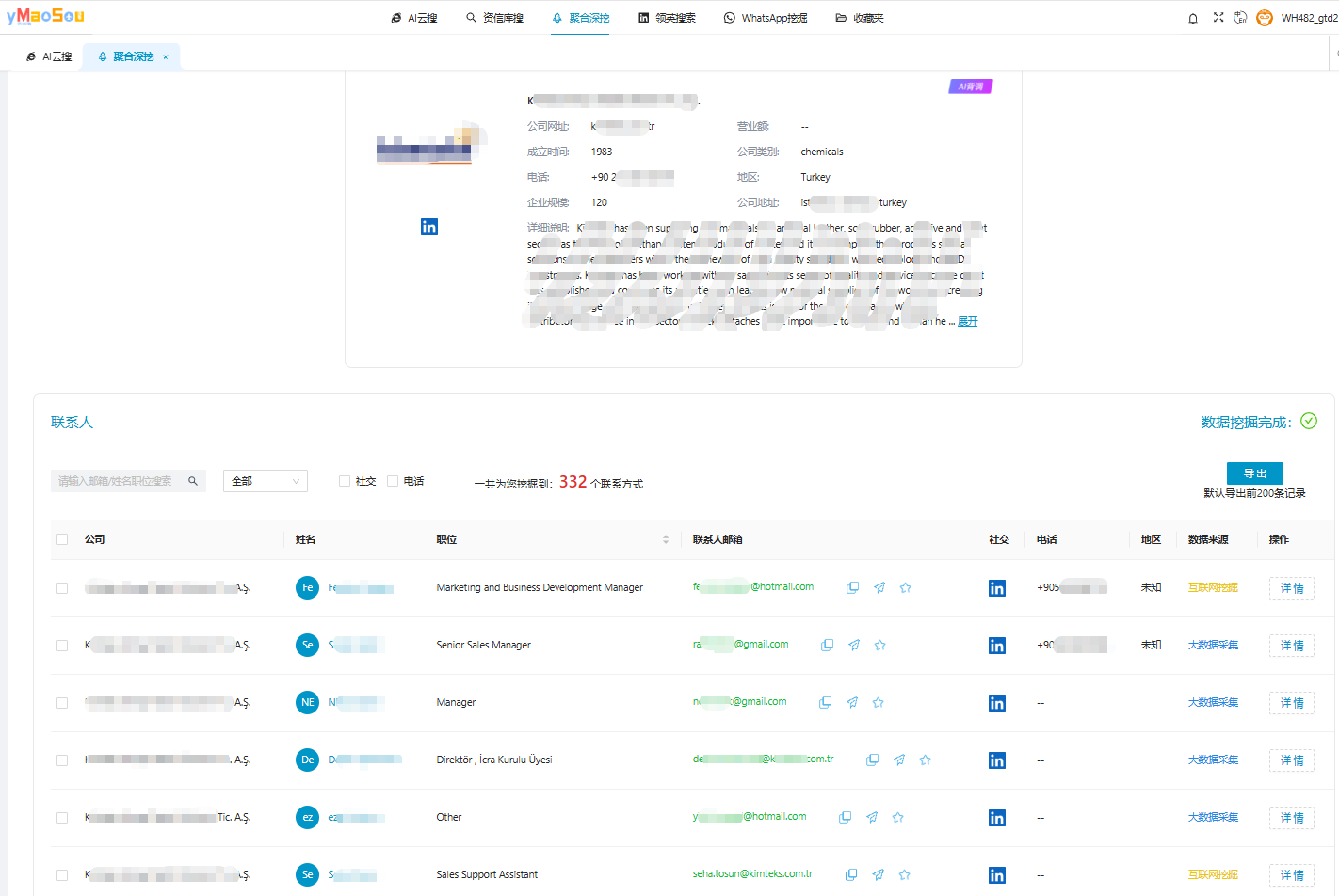Copy the Sales Support Assistant's email
1339x896 pixels.
tap(851, 875)
